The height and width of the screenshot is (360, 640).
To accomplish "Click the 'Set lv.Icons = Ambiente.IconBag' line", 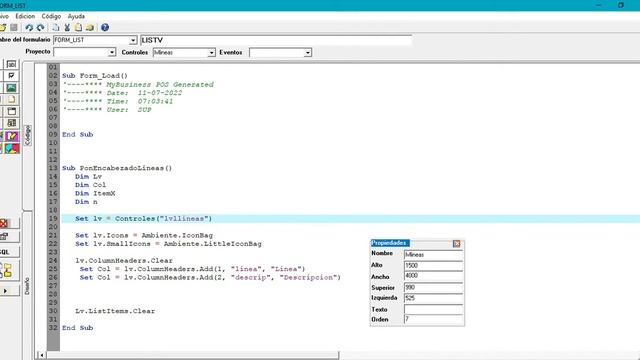I will [x=144, y=236].
